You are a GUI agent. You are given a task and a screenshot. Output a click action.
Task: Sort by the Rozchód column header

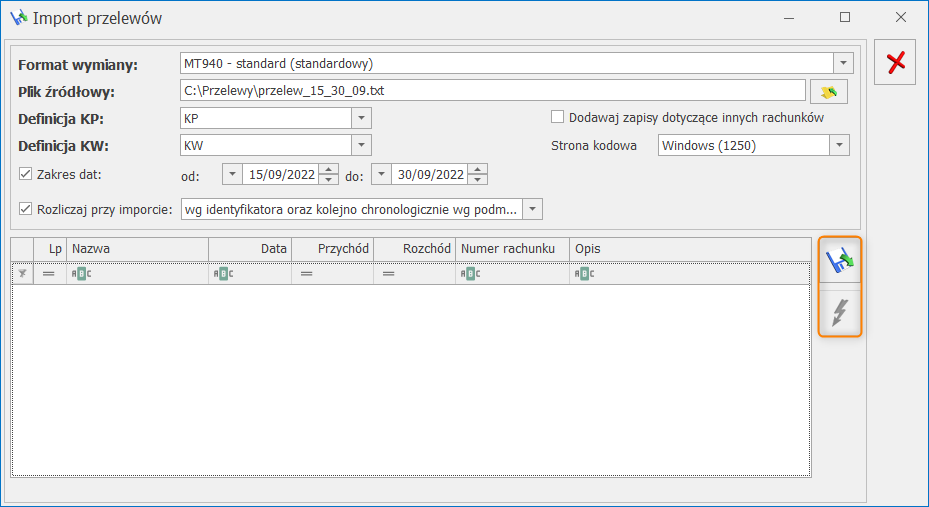pos(415,249)
